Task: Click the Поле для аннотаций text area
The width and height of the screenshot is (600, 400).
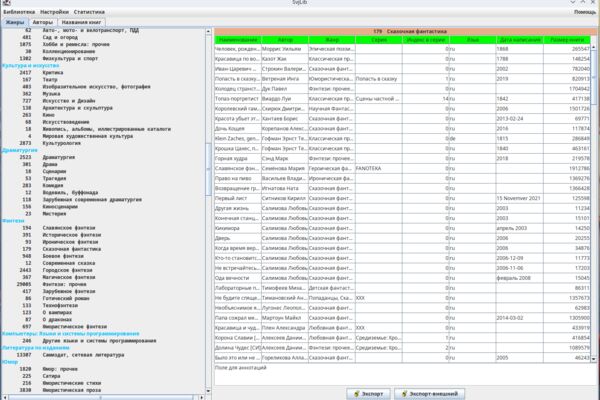Action: click(x=405, y=374)
